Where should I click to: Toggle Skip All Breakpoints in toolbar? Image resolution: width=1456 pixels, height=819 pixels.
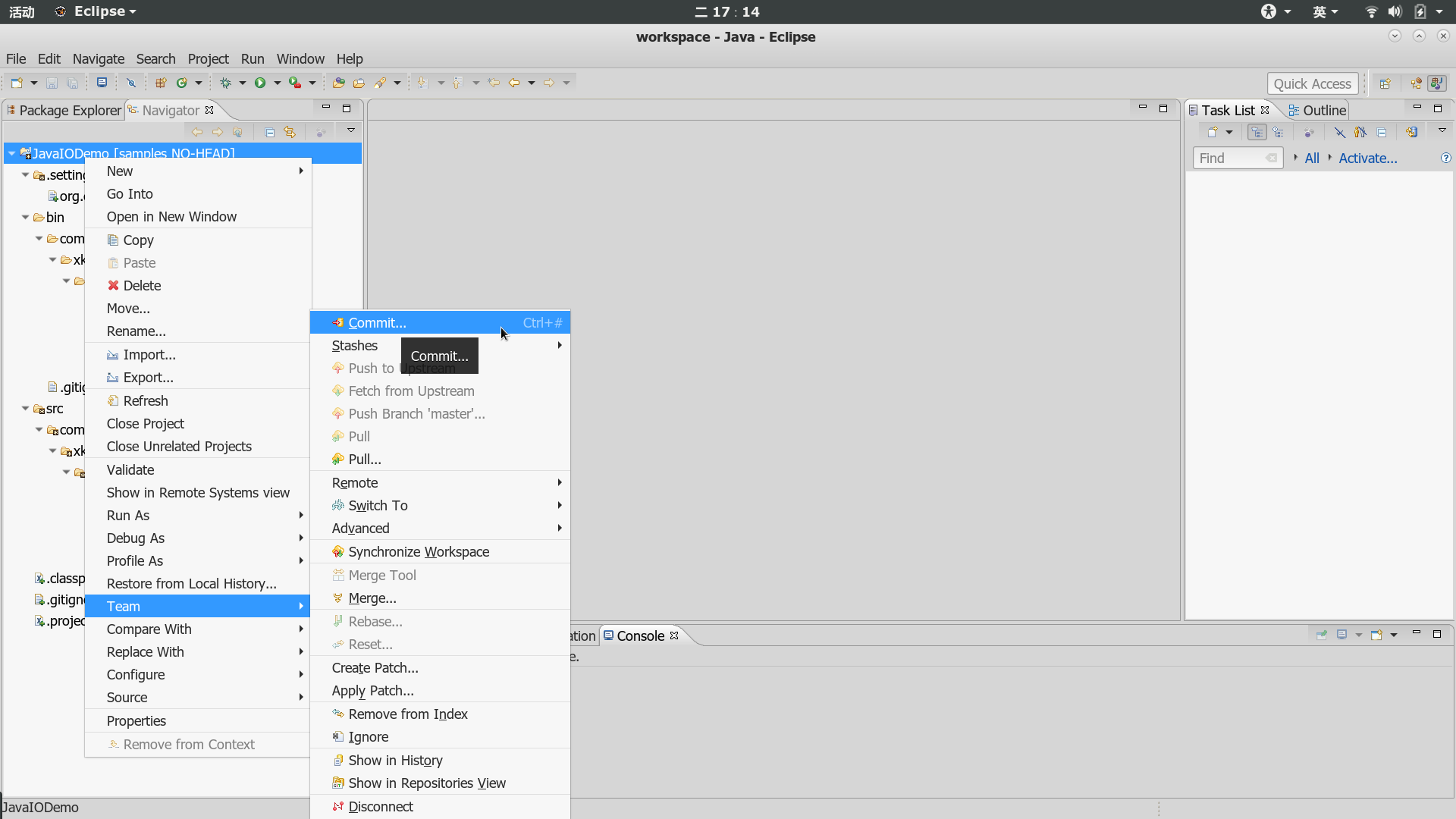point(131,83)
